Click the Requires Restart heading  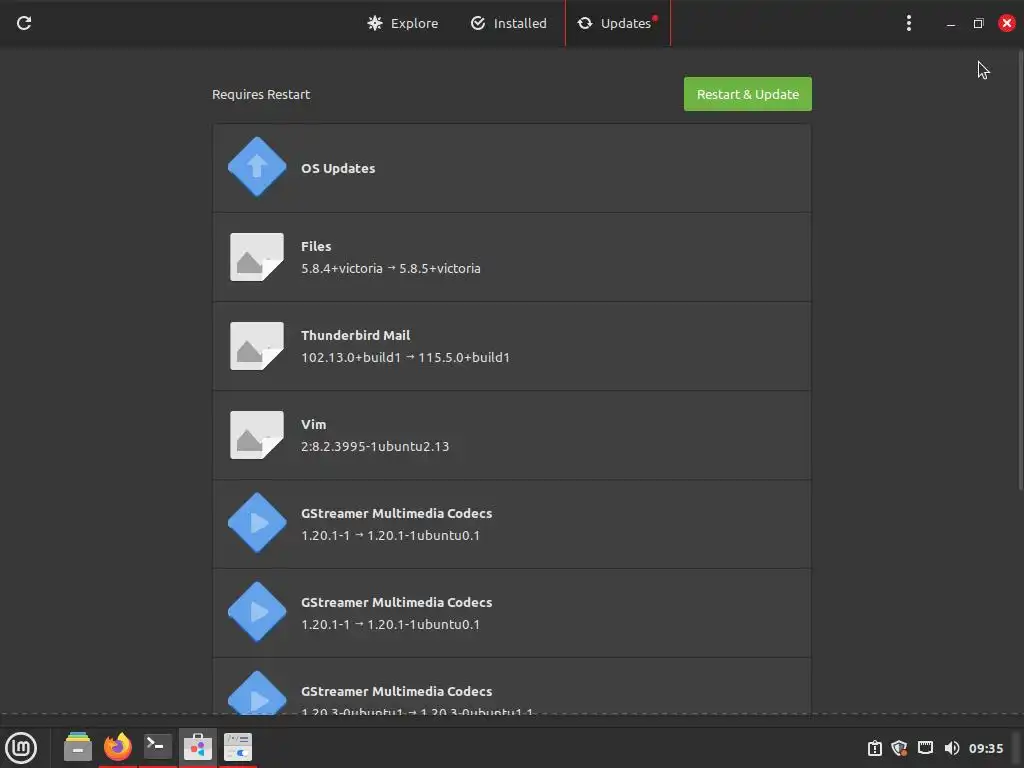261,94
